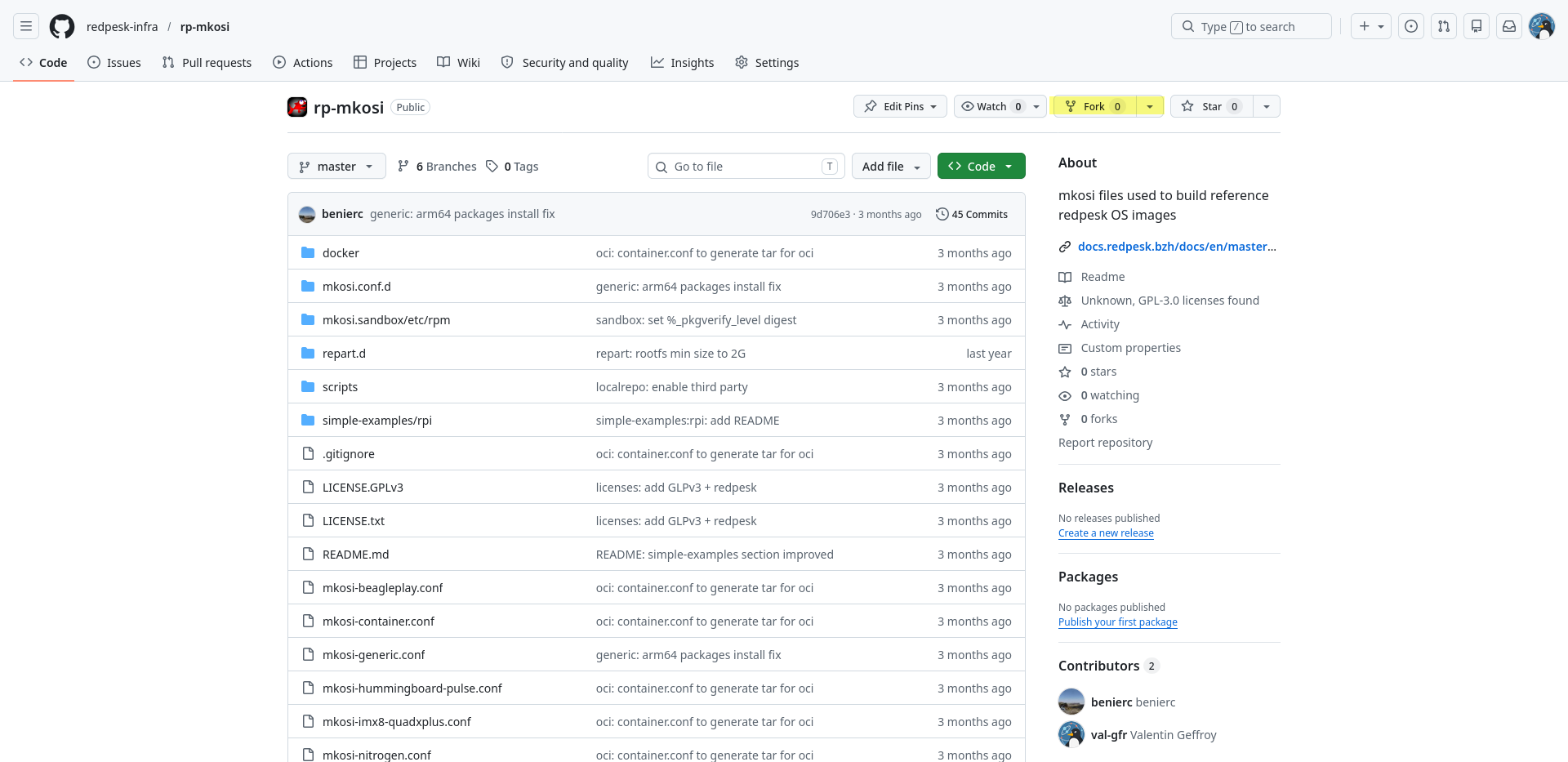The width and height of the screenshot is (1568, 762).
Task: Switch to the Insights tab
Action: tap(683, 63)
